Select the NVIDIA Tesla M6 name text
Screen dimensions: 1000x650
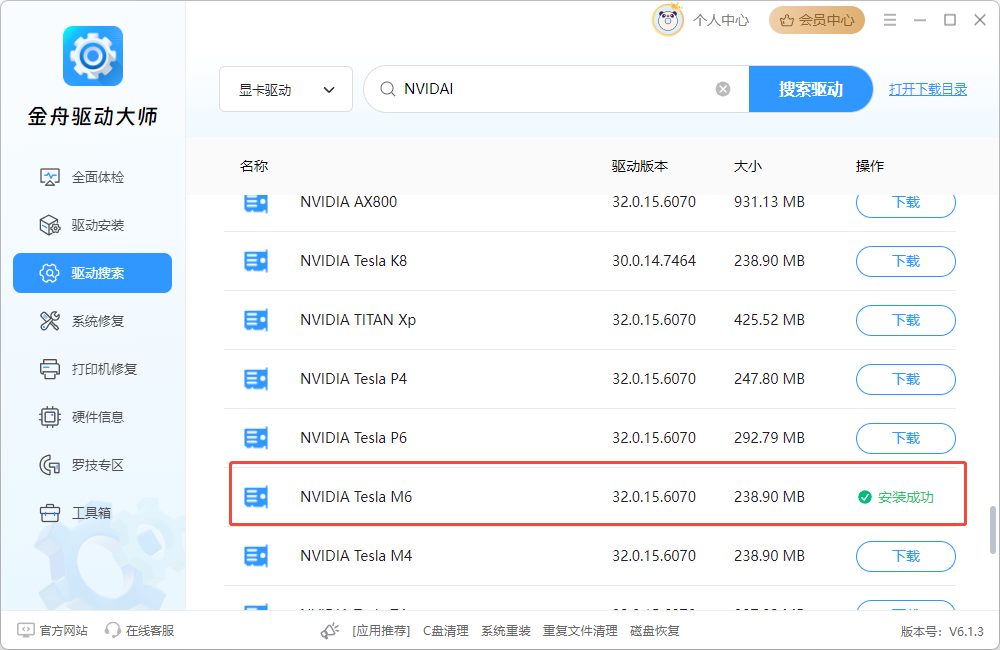click(x=356, y=497)
